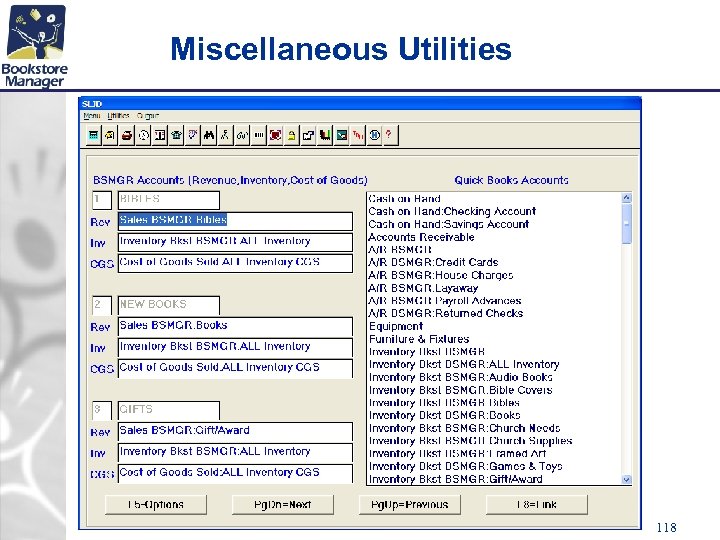The image size is (720, 540).
Task: Click the scroll down arrow of accounts list
Action: 626,479
